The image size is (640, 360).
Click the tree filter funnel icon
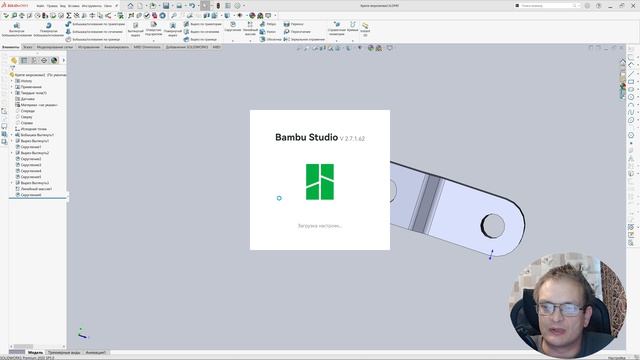(13, 68)
